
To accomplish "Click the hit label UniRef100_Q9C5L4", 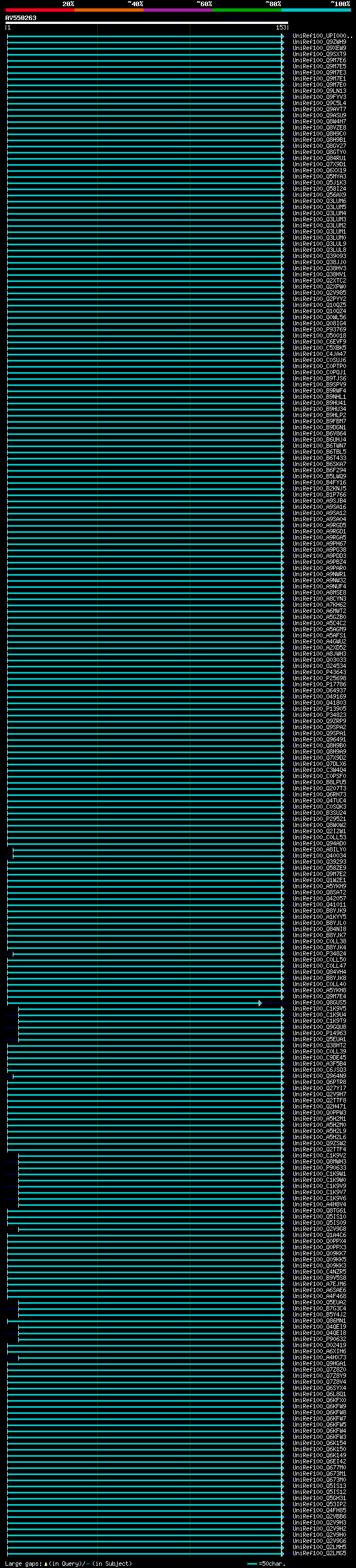I will click(319, 103).
